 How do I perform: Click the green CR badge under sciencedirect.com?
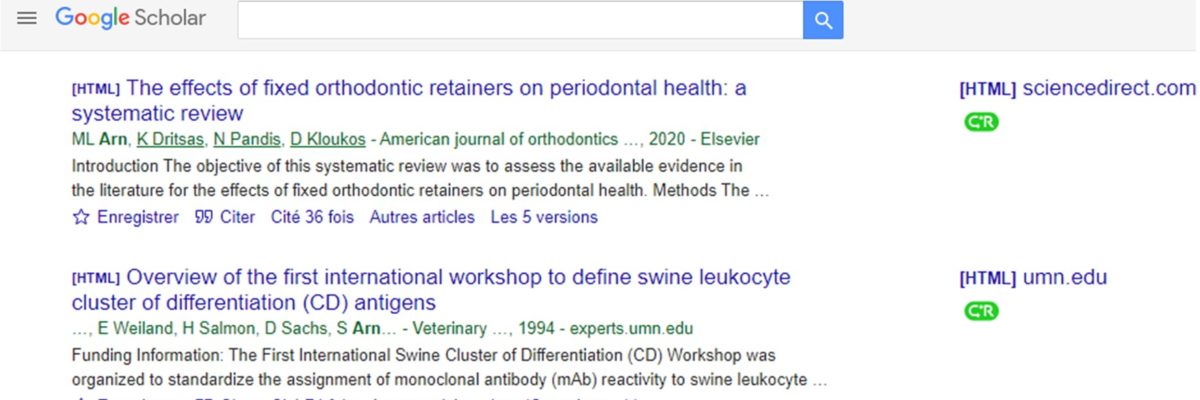(981, 122)
